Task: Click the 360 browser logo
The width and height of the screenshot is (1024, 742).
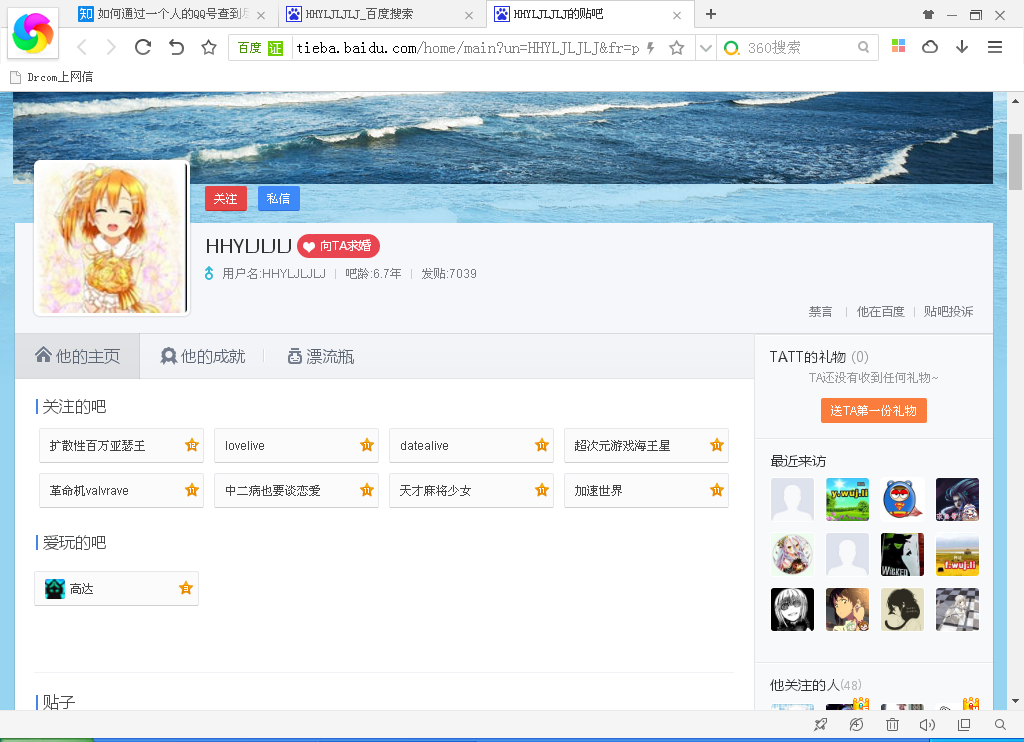Action: click(33, 33)
